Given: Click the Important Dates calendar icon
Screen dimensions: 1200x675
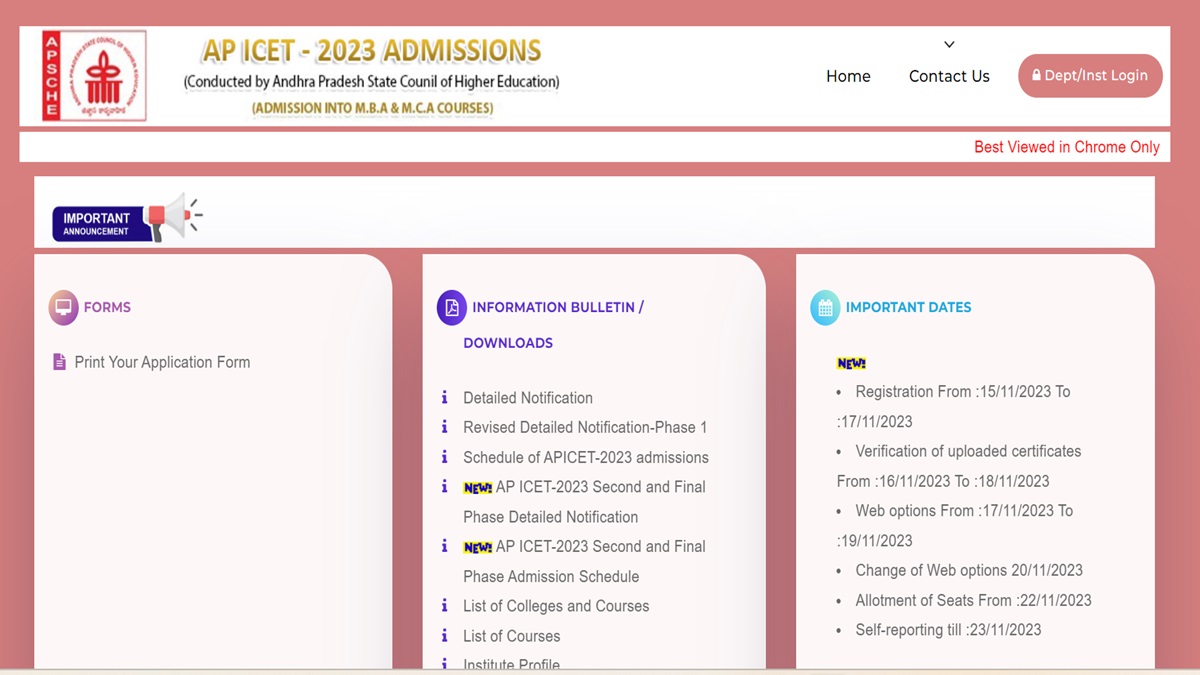Looking at the screenshot, I should pos(825,308).
